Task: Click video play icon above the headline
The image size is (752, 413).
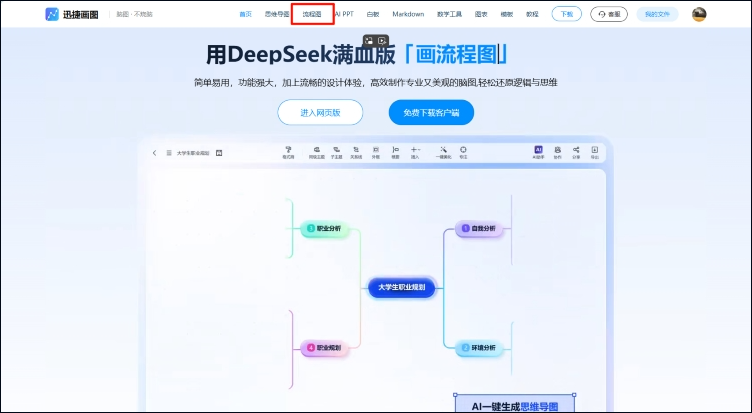Action: (x=382, y=41)
